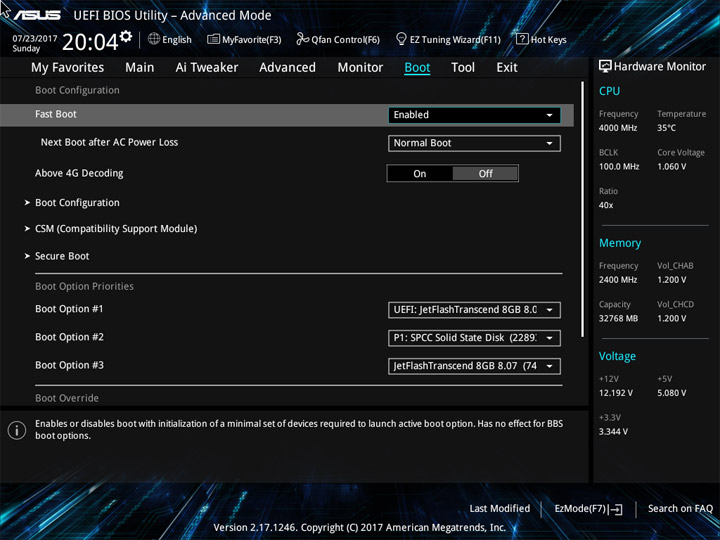Click the clock settings gear icon

pyautogui.click(x=126, y=36)
